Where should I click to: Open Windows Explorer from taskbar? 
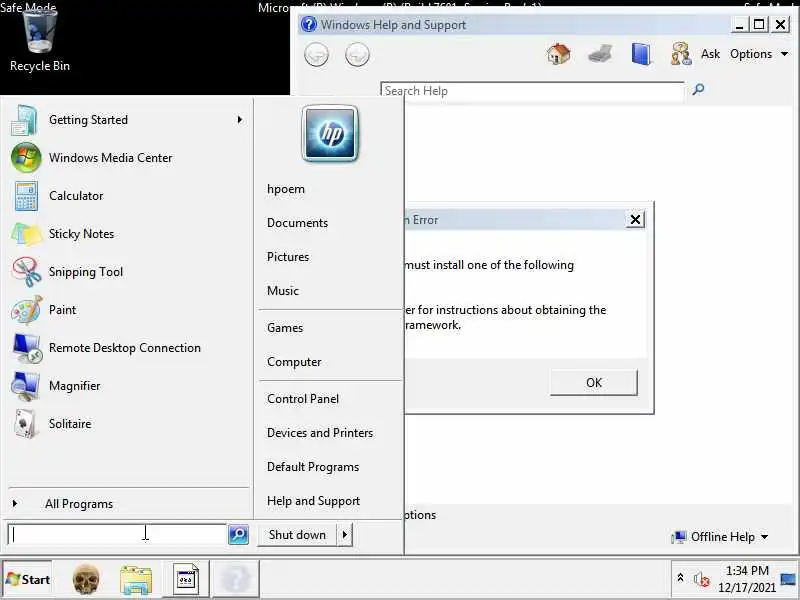click(136, 580)
